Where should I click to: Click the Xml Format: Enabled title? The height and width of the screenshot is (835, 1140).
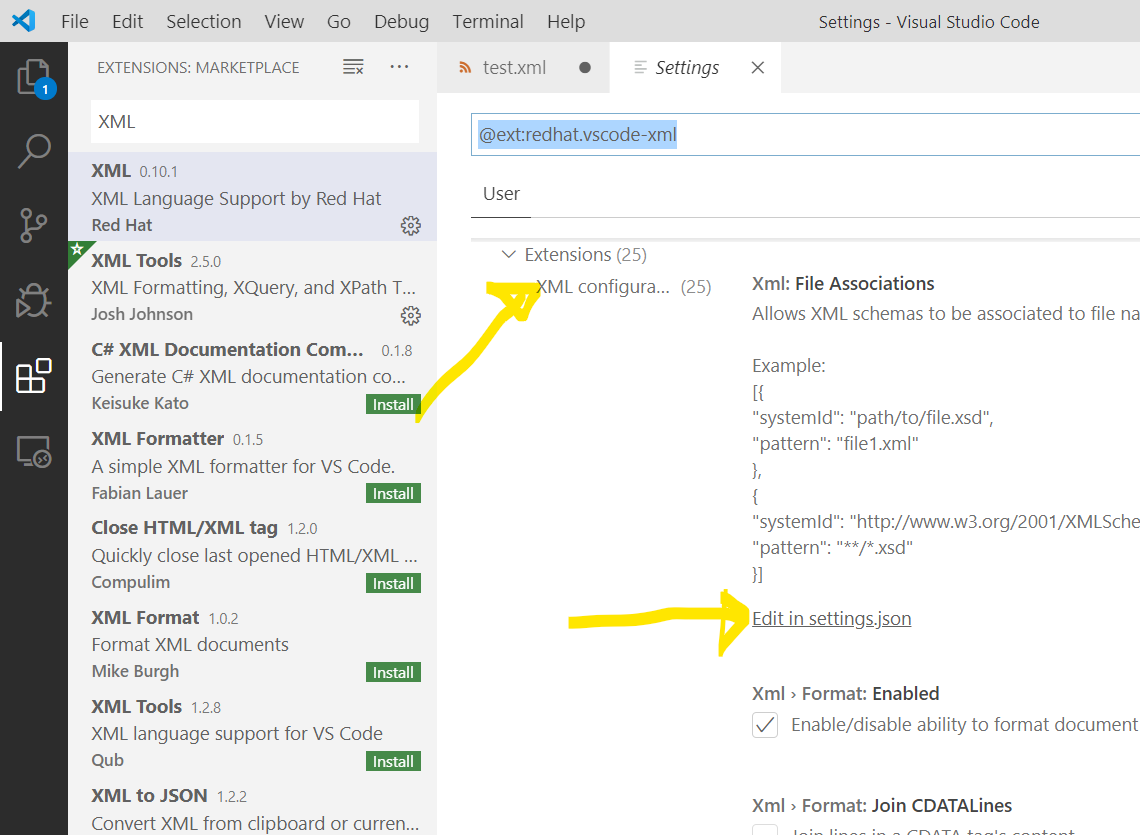click(845, 694)
